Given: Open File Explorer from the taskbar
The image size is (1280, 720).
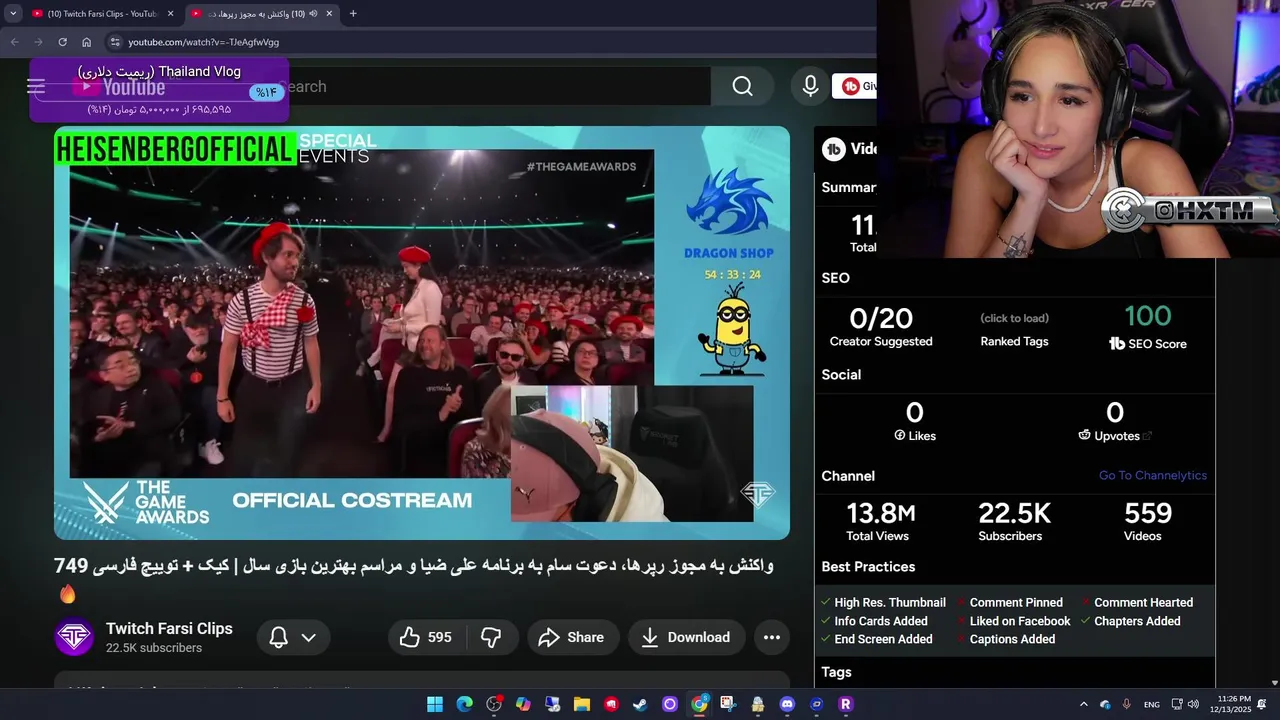Looking at the screenshot, I should pyautogui.click(x=582, y=704).
